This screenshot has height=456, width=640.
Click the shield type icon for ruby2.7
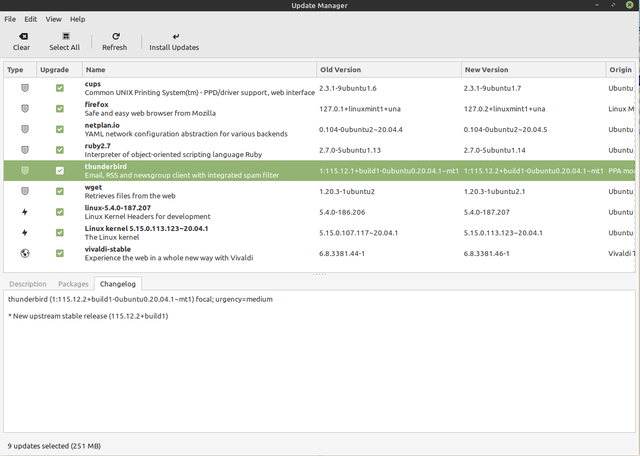click(25, 150)
